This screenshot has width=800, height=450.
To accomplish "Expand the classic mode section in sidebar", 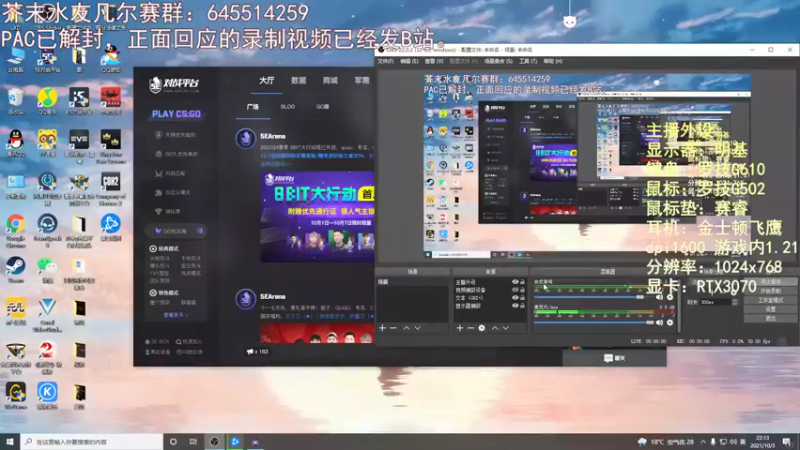I will coord(164,248).
